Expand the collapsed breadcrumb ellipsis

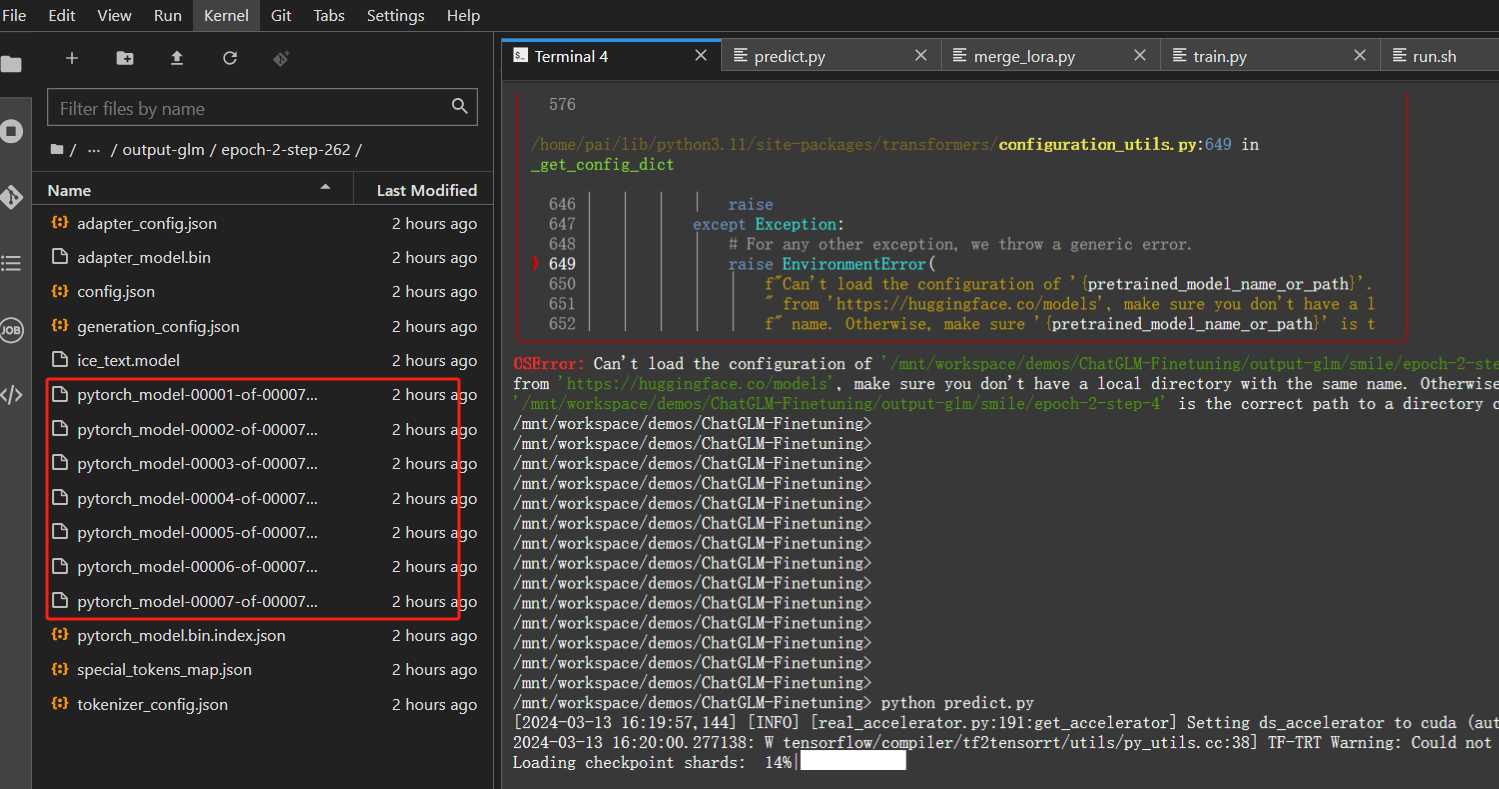coord(94,150)
